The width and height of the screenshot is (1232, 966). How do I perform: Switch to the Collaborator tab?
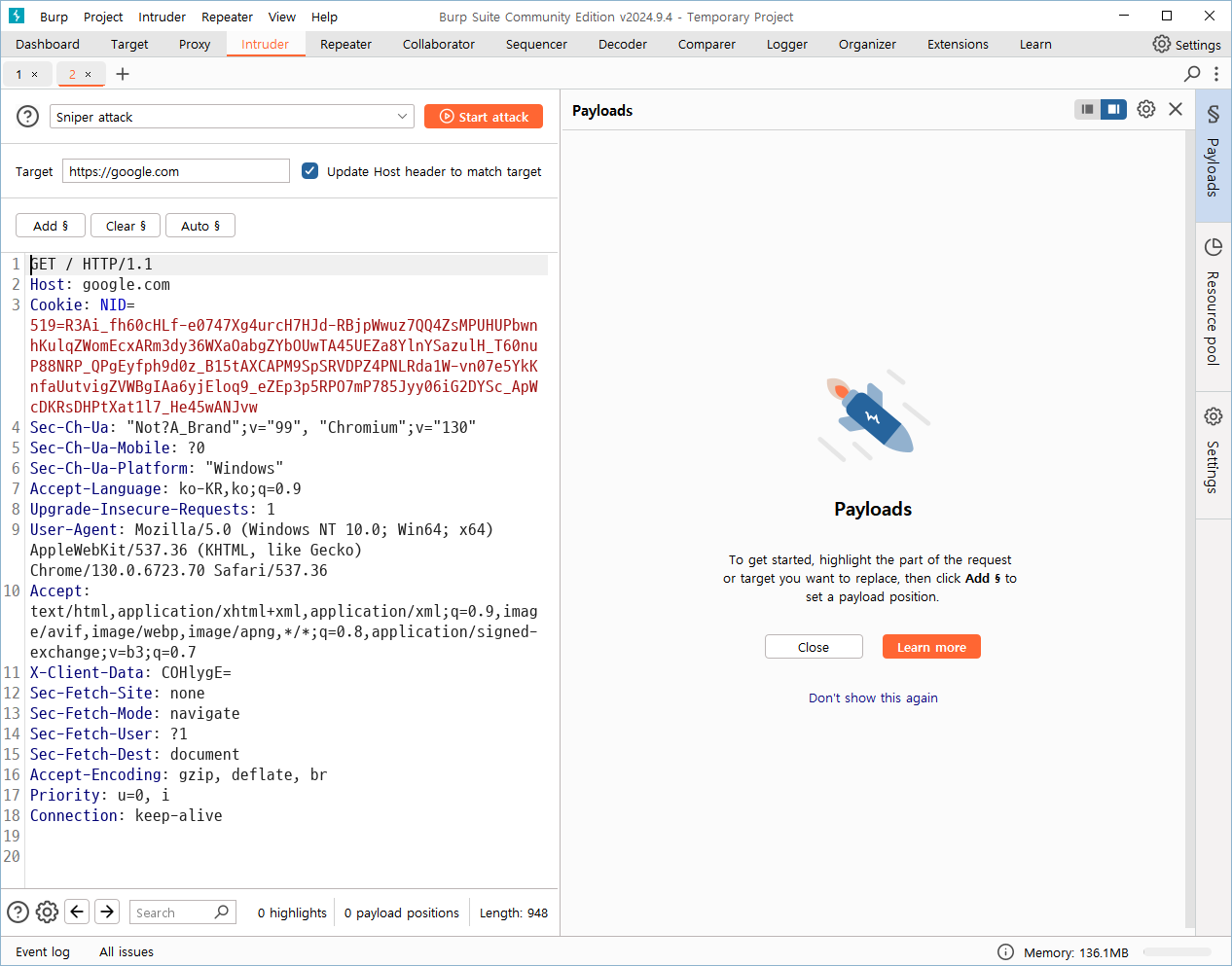tap(439, 44)
